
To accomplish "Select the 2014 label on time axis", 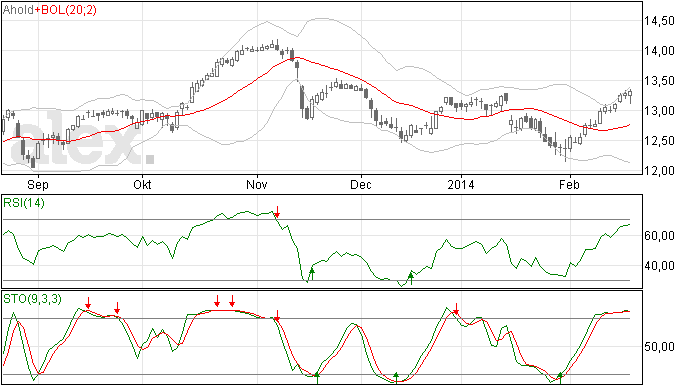I will click(x=461, y=184).
